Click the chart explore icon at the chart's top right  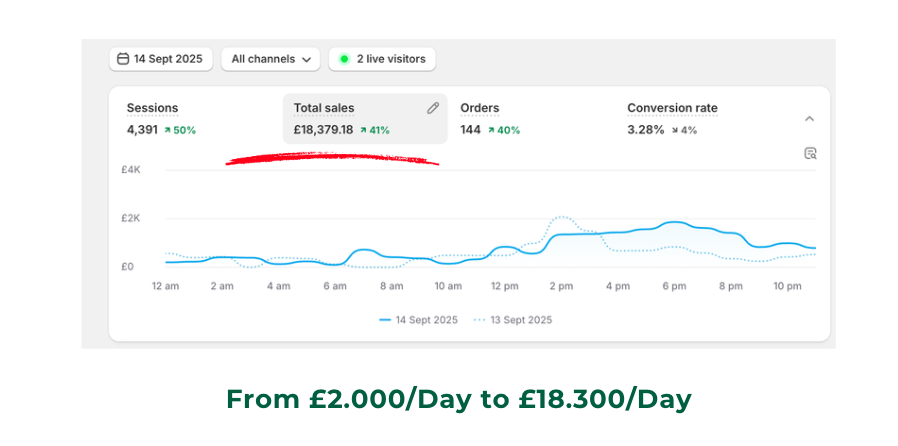point(810,153)
